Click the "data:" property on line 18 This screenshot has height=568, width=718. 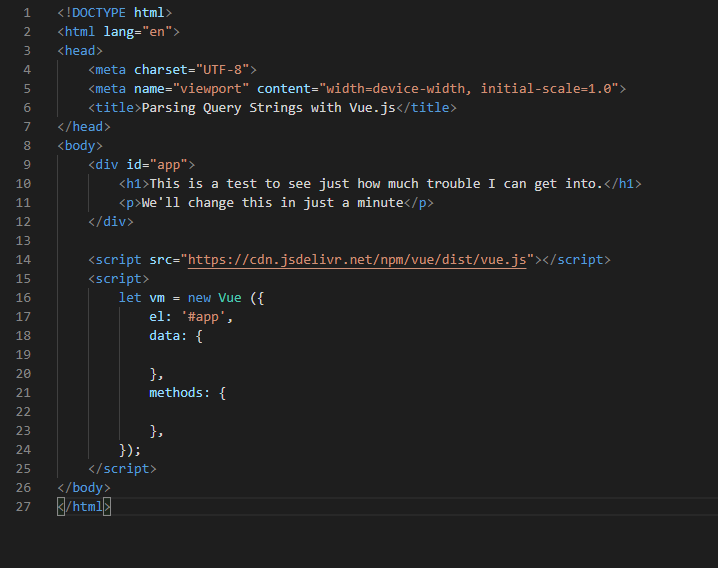point(169,336)
